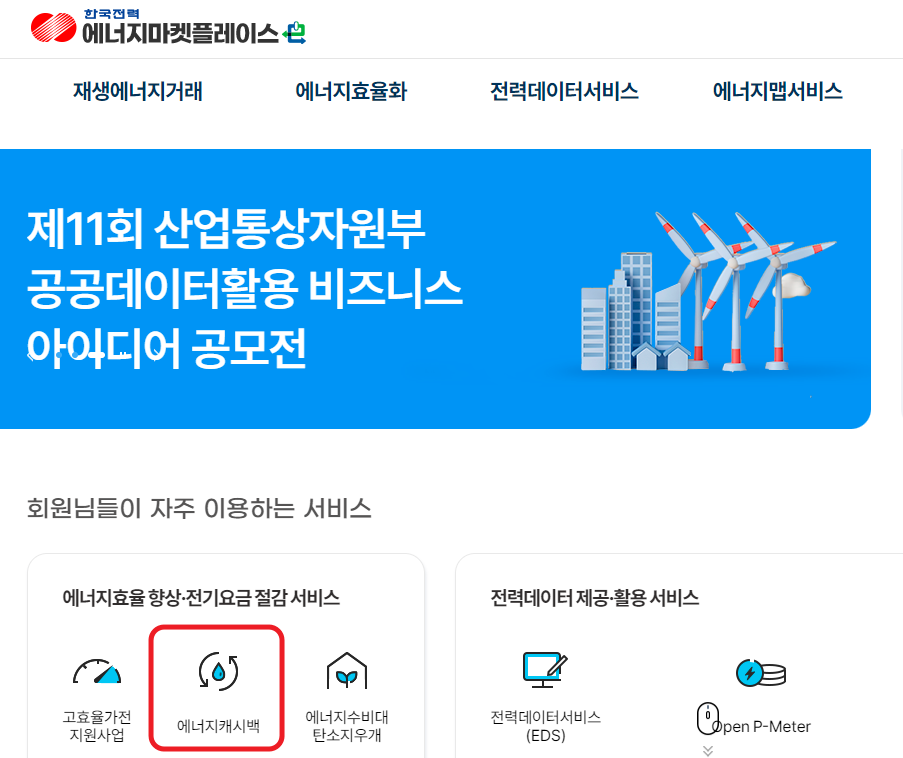Open the 전력데이터서비스 (EDS) link
The image size is (903, 758).
point(545,726)
